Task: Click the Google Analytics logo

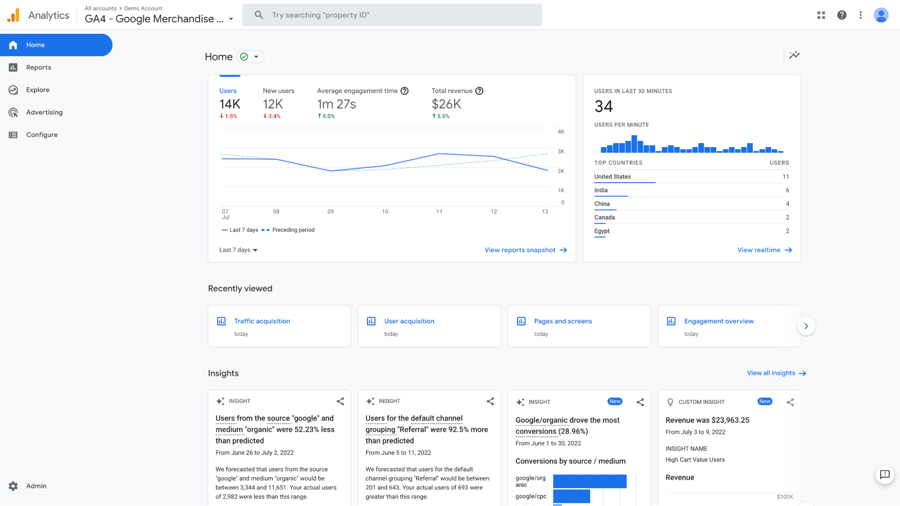Action: 13,15
